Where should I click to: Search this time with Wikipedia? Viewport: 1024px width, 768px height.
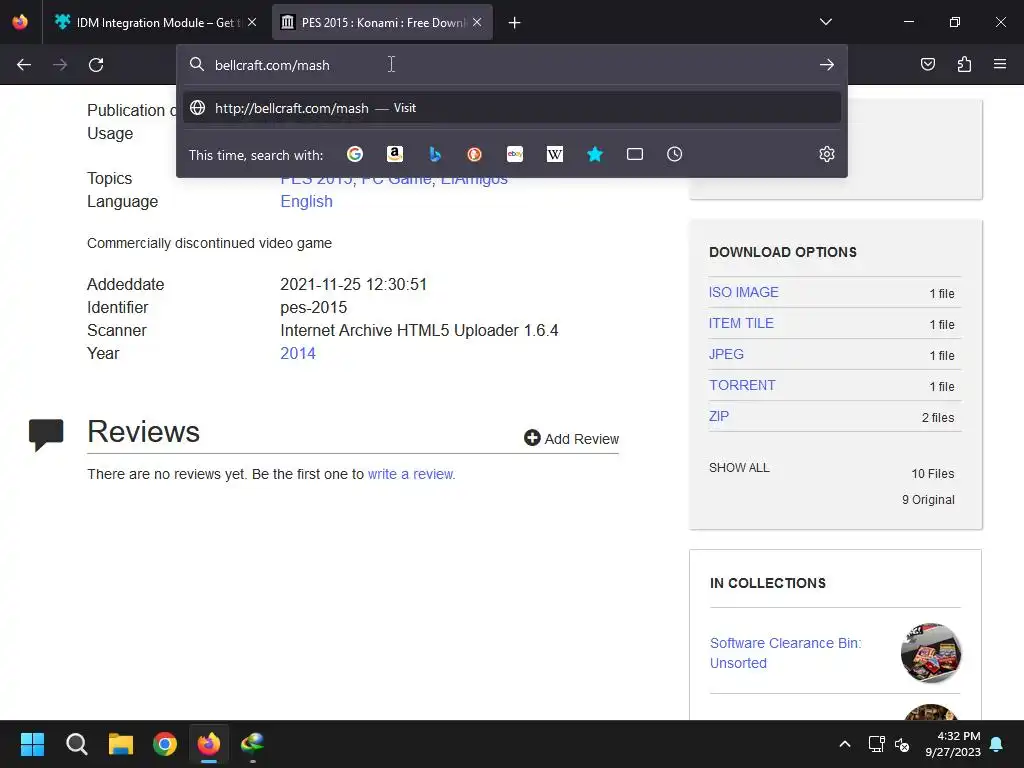(554, 154)
